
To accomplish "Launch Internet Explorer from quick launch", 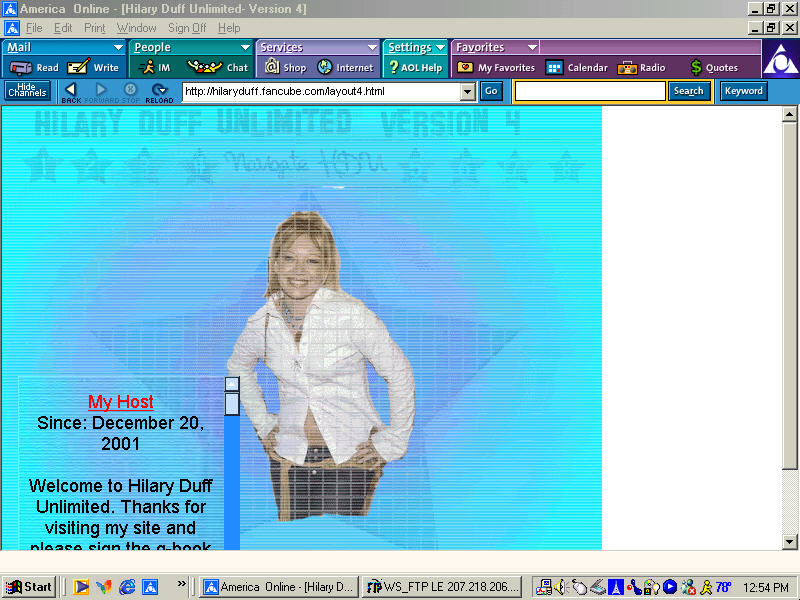I will coord(127,587).
